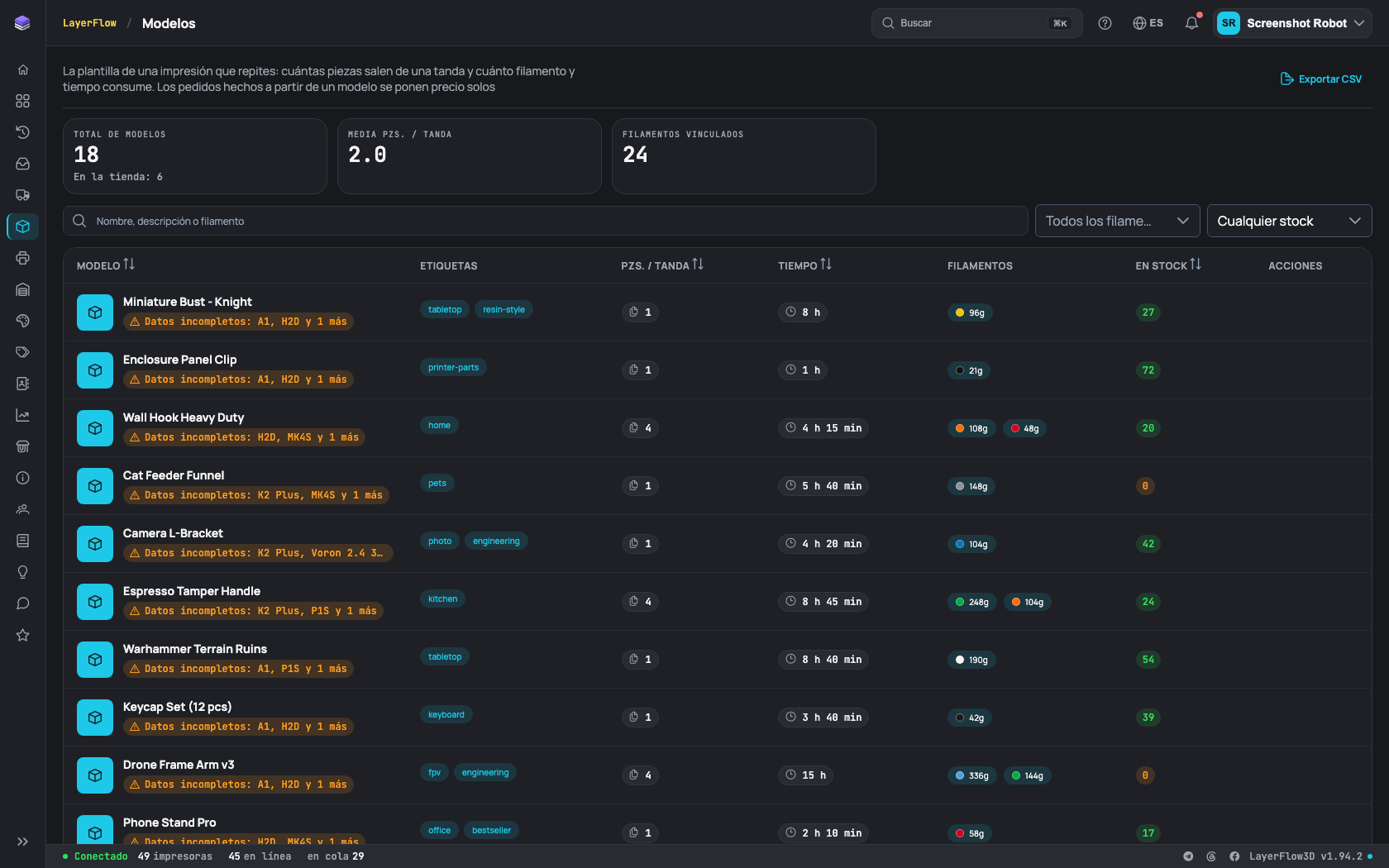Viewport: 1389px width, 868px height.
Task: Click the LayerFlow breadcrumb link
Action: [x=89, y=23]
